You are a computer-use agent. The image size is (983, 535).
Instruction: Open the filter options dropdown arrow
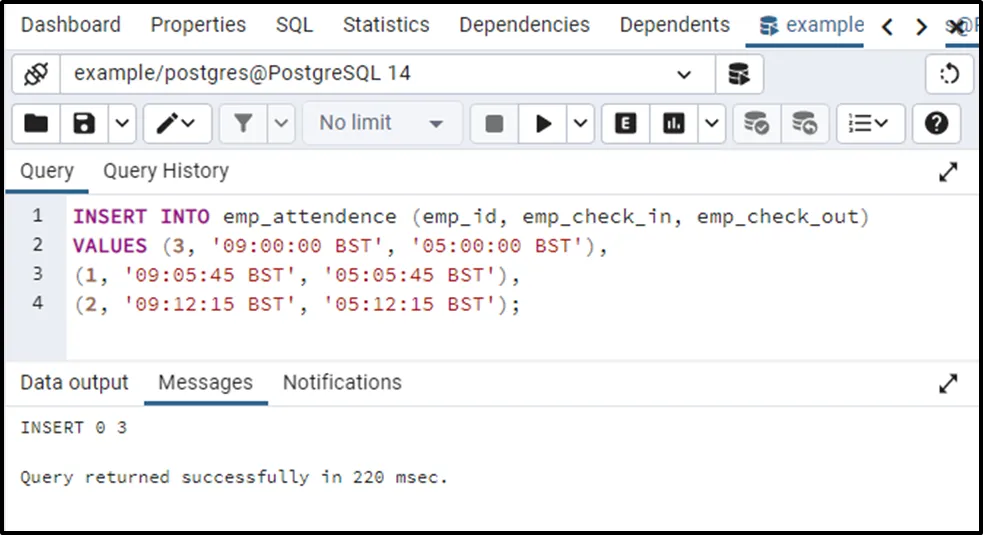click(281, 123)
